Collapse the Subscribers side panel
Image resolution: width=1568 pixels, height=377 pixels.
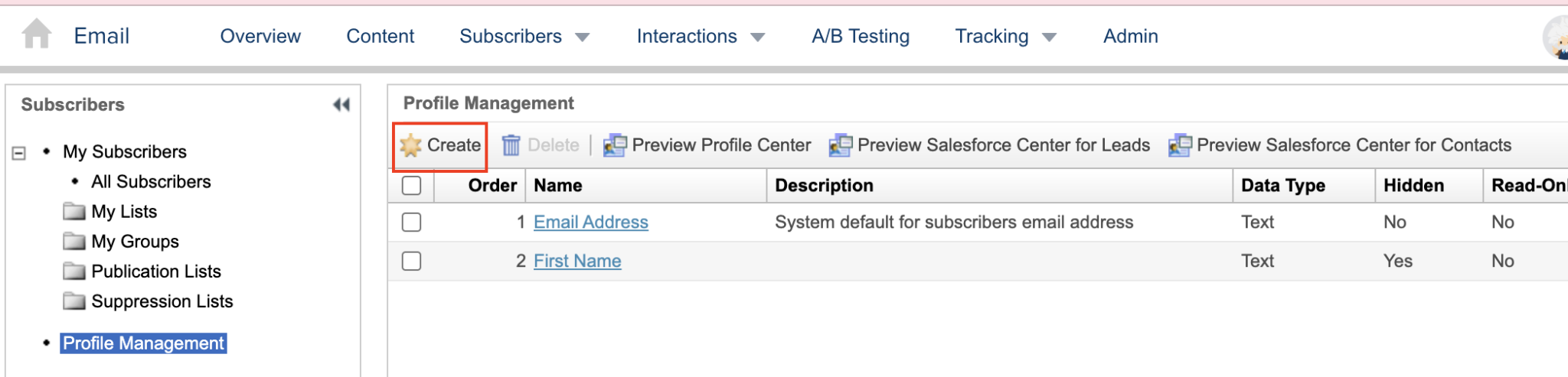[x=341, y=105]
